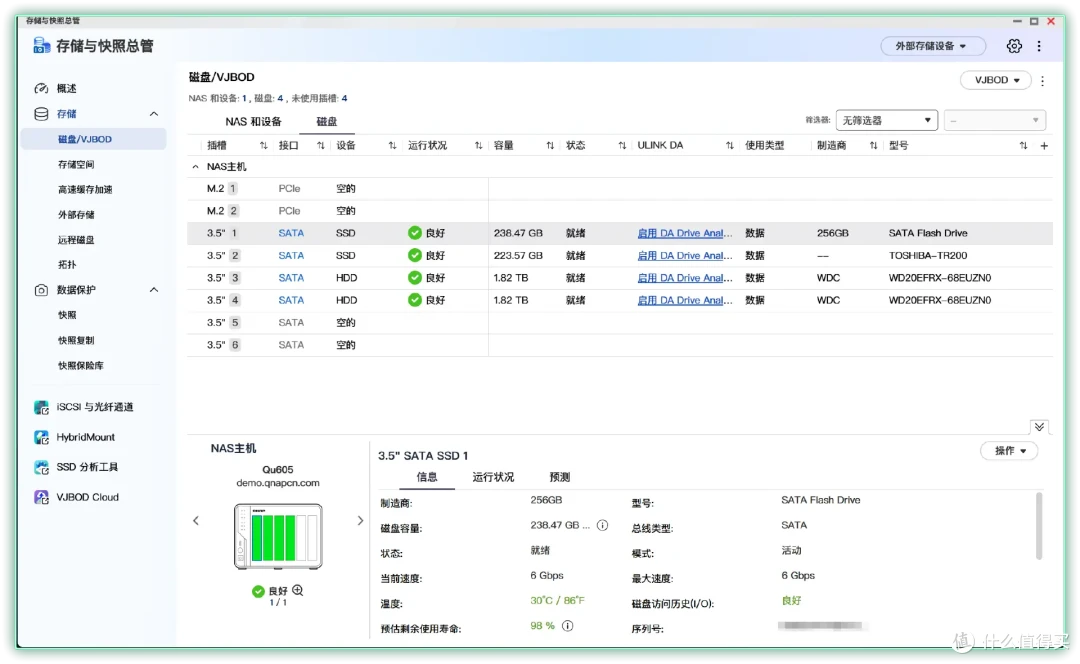This screenshot has height=664, width=1080.
Task: Click info icon next to disk capacity
Action: [602, 526]
